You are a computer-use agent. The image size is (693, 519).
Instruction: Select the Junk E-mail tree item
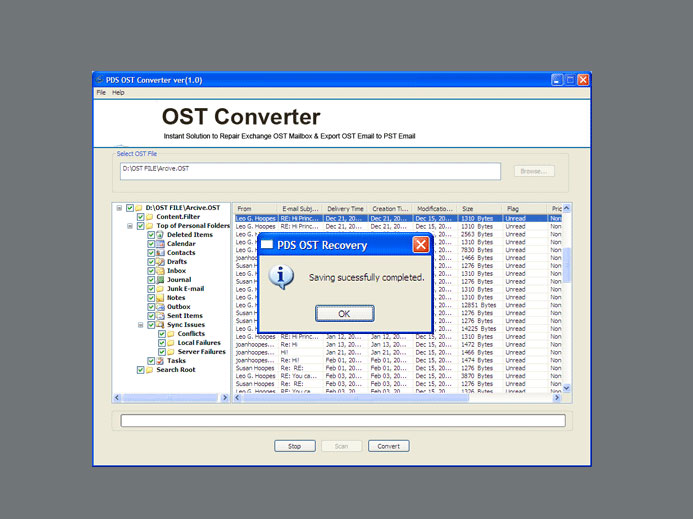pos(186,289)
